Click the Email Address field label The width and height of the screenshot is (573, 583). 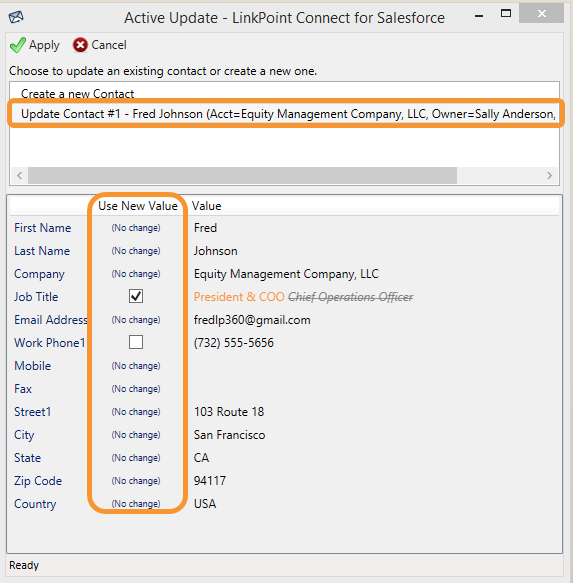click(x=51, y=320)
